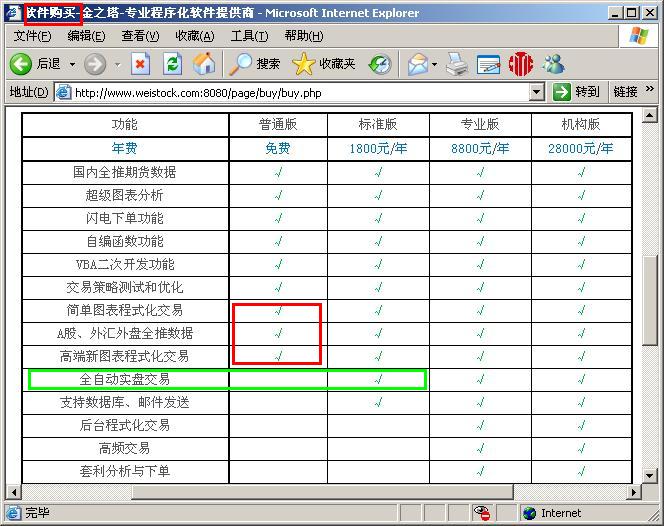
Task: Click the red CITIC logo toolbar icon
Action: pyautogui.click(x=520, y=64)
